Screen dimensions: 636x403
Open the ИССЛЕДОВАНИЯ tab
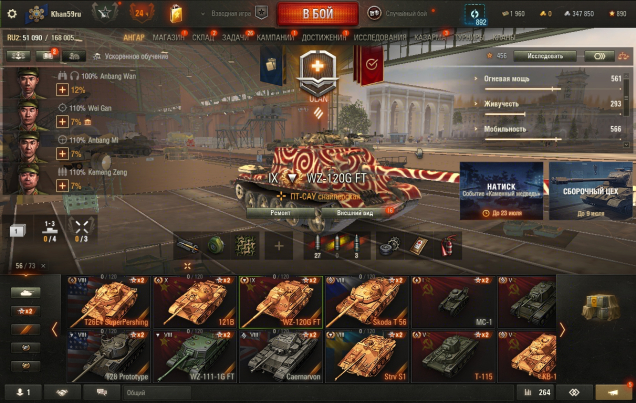coord(380,37)
